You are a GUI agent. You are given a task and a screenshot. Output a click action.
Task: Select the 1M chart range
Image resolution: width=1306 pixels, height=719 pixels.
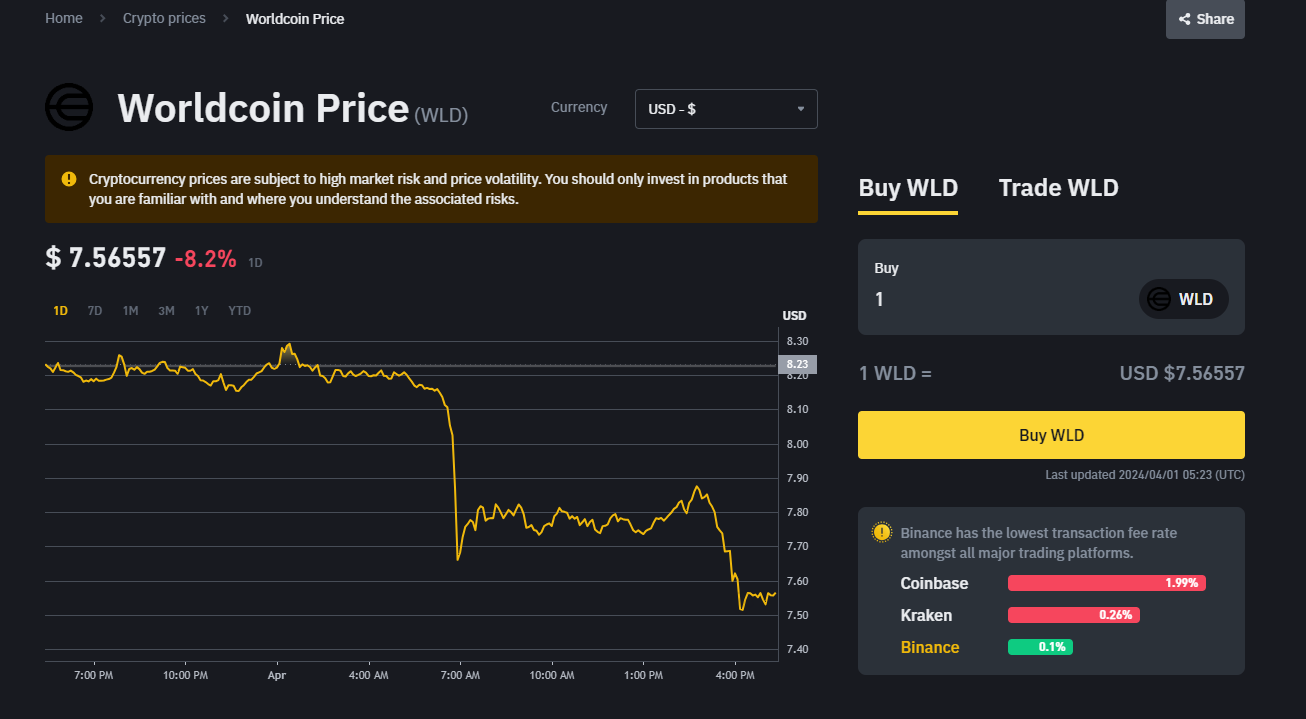coord(130,311)
